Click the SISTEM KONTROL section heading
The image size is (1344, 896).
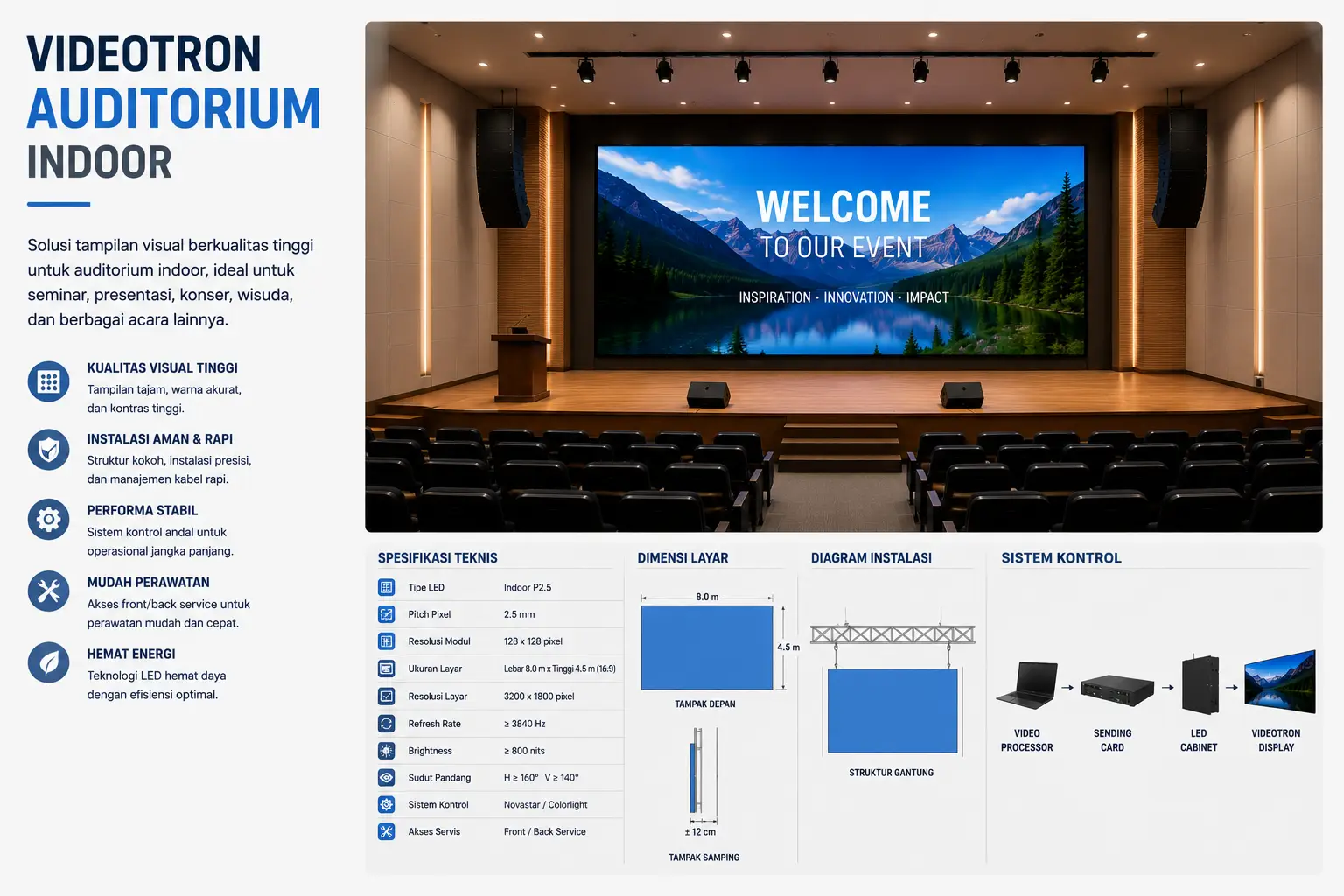pos(1061,558)
